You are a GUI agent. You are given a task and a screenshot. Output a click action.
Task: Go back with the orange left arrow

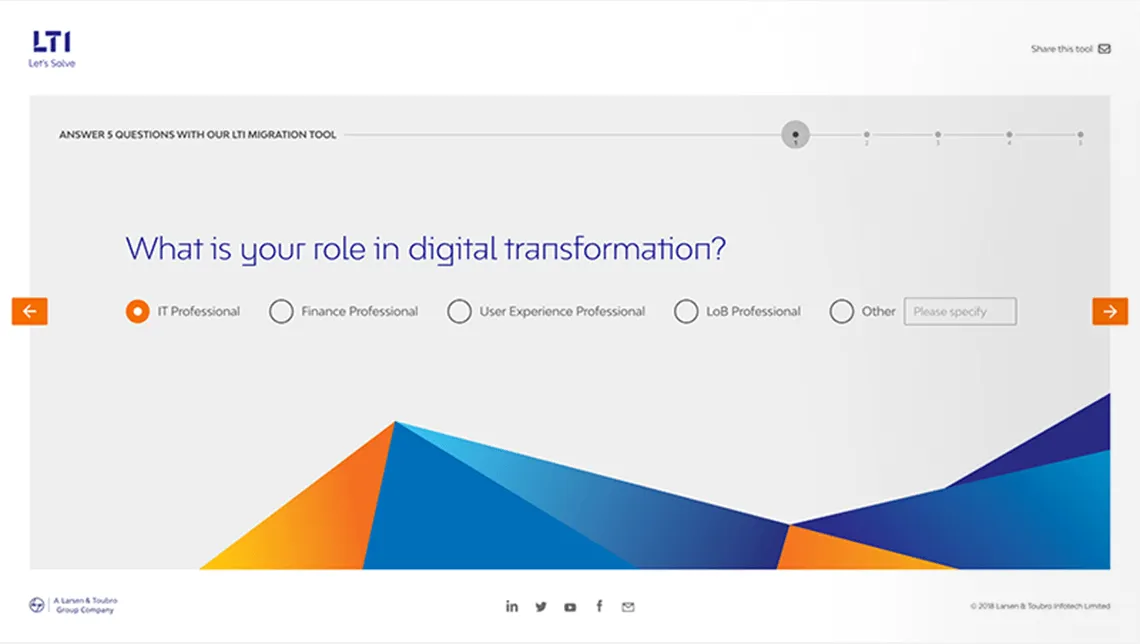pos(30,311)
